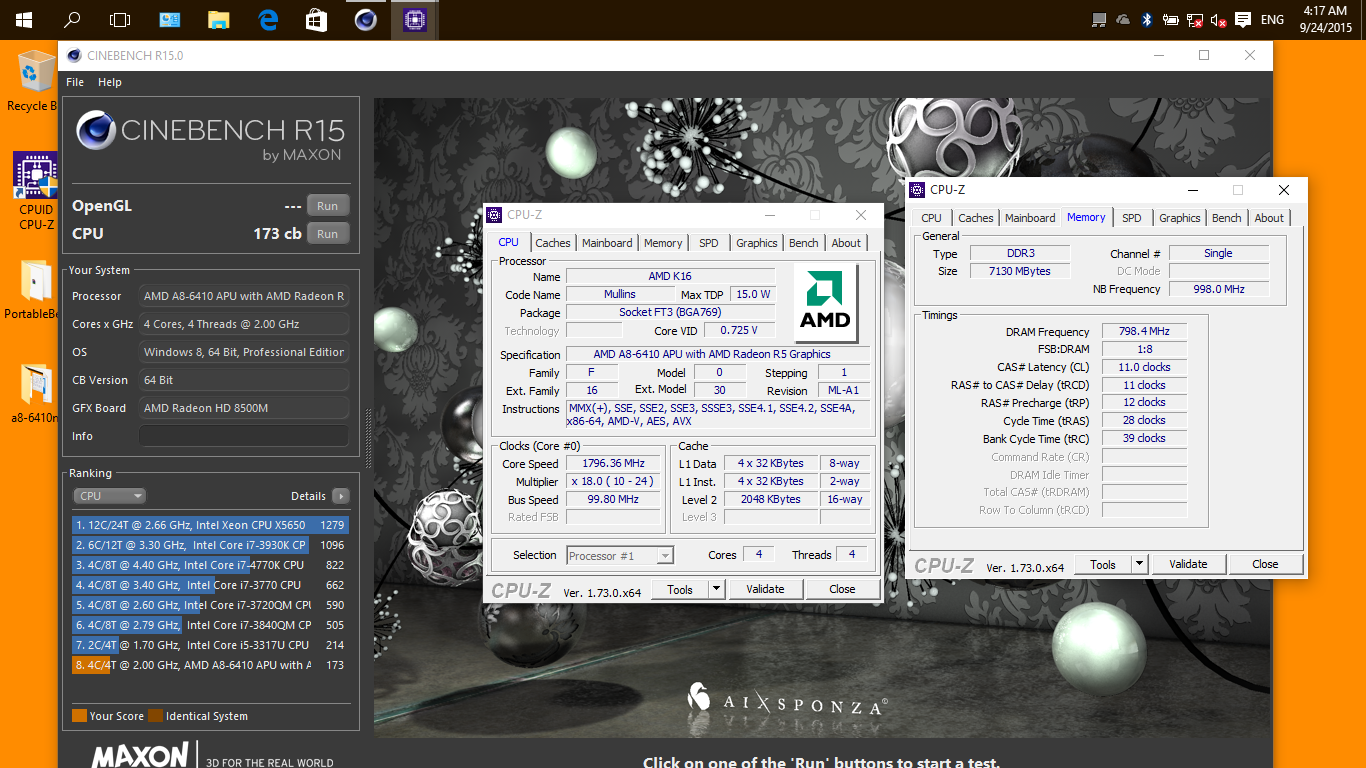Select ranking row Intel Core i7-3720QM
The width and height of the screenshot is (1366, 768).
click(x=210, y=605)
